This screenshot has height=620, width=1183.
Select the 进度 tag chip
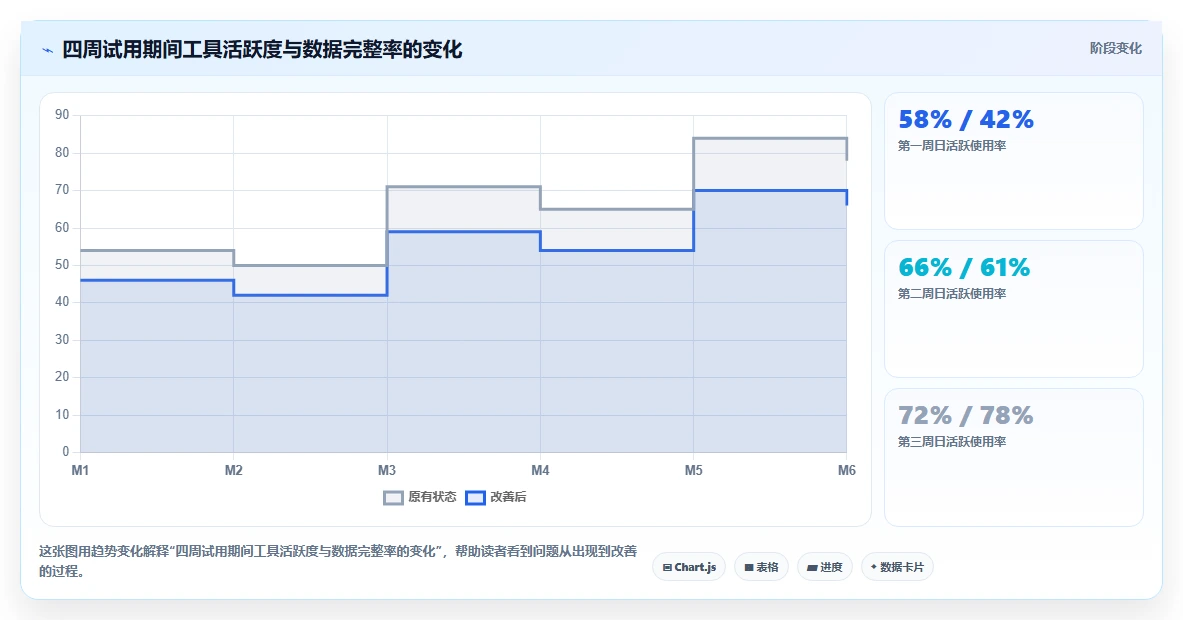point(825,567)
